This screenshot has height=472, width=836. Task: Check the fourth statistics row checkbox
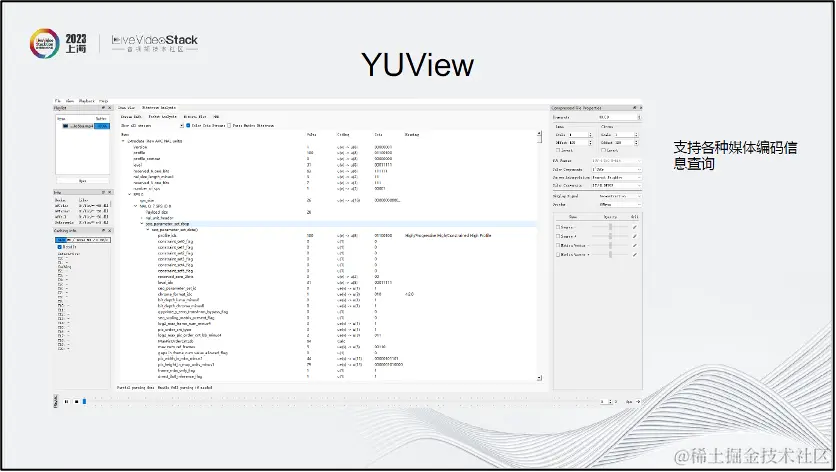coord(558,254)
